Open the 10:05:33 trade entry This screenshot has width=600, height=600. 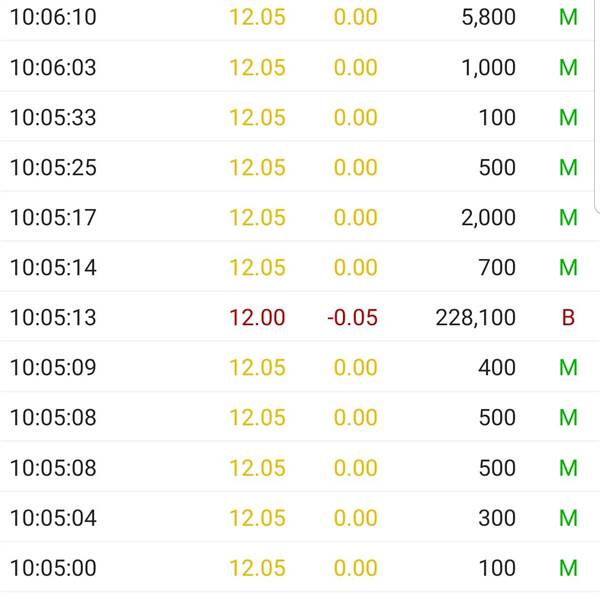(297, 117)
